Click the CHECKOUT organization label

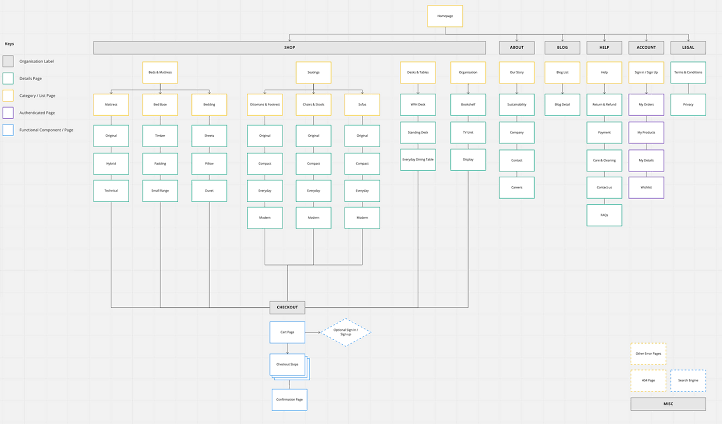tap(287, 308)
